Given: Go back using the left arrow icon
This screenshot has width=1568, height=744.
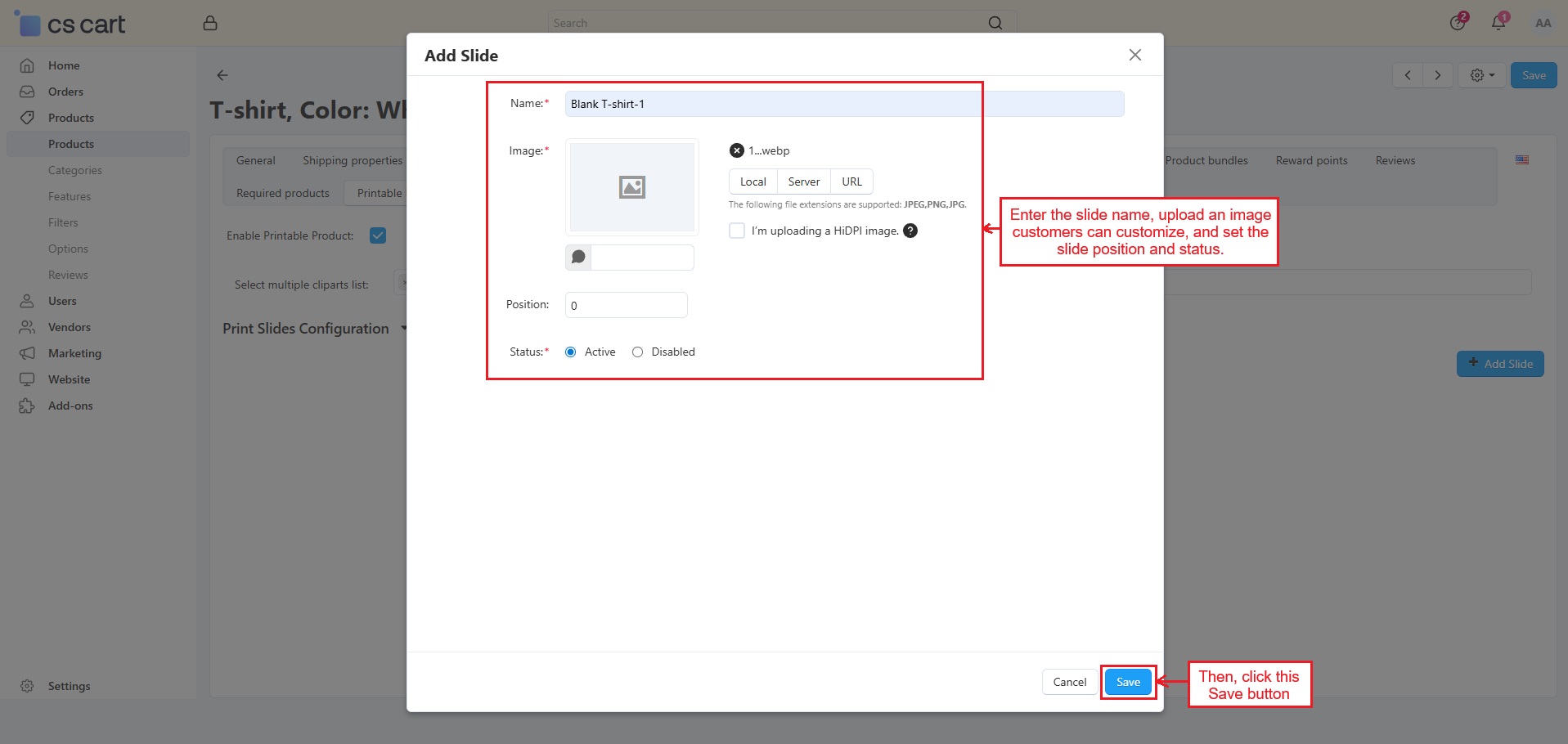Looking at the screenshot, I should (x=222, y=75).
